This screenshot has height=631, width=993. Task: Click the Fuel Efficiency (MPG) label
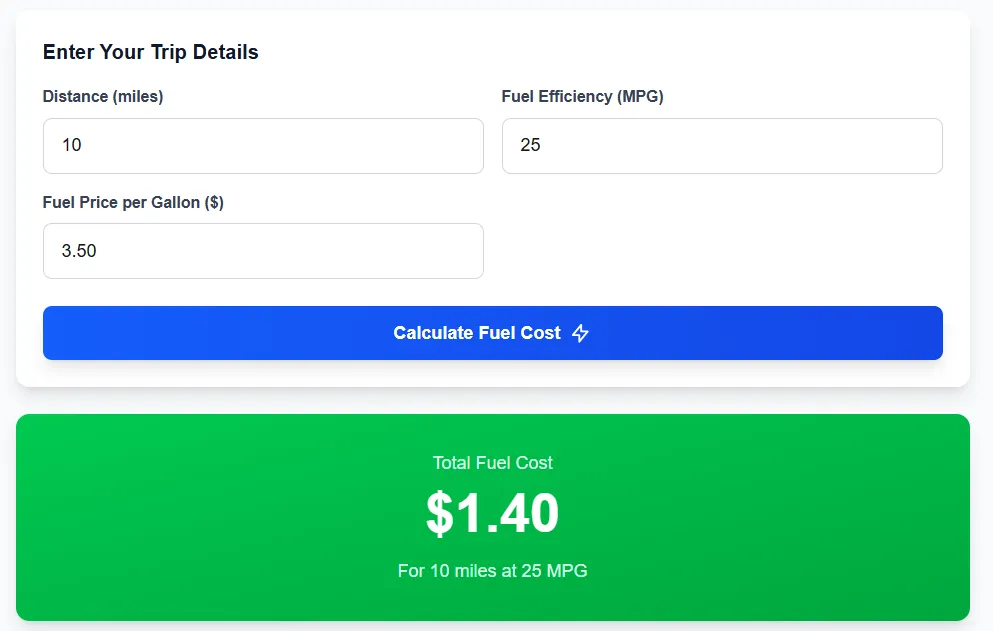click(581, 96)
